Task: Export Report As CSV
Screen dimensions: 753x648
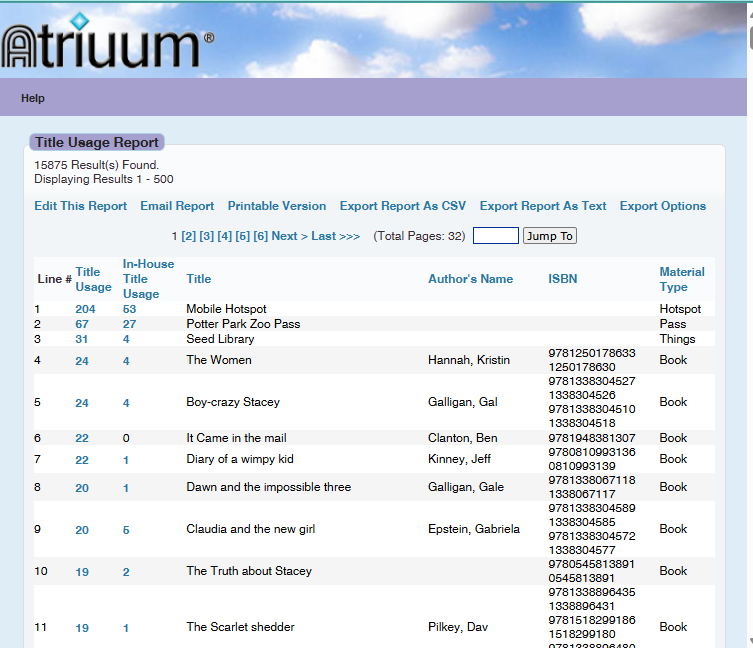Action: [403, 206]
